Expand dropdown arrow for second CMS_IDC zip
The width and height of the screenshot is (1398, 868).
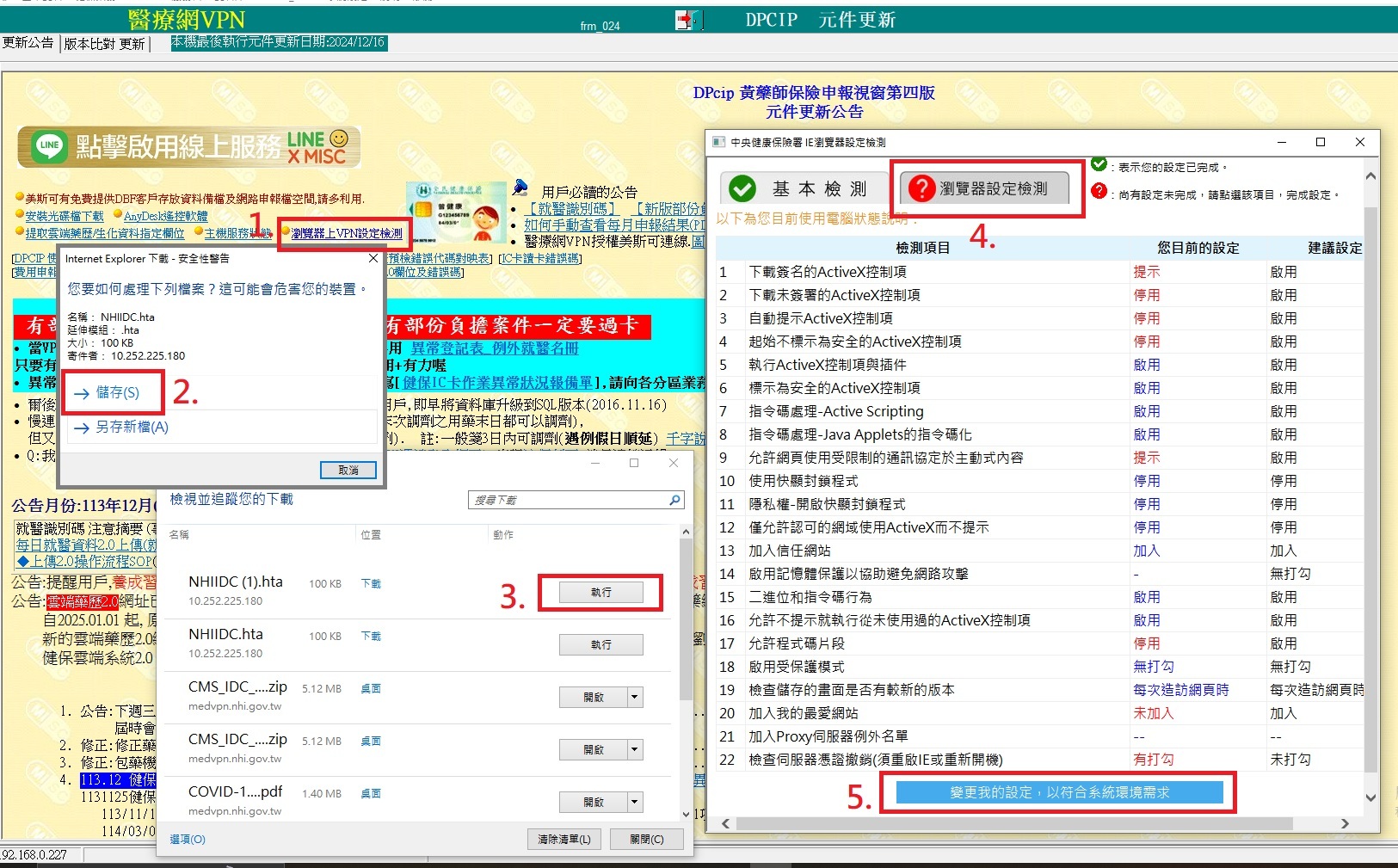[635, 749]
